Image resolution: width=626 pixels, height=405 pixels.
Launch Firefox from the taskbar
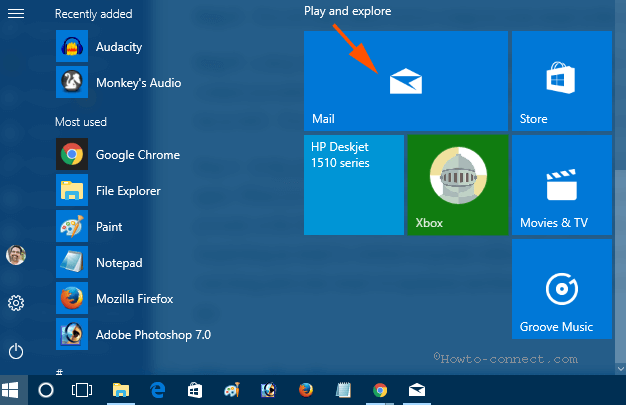306,390
